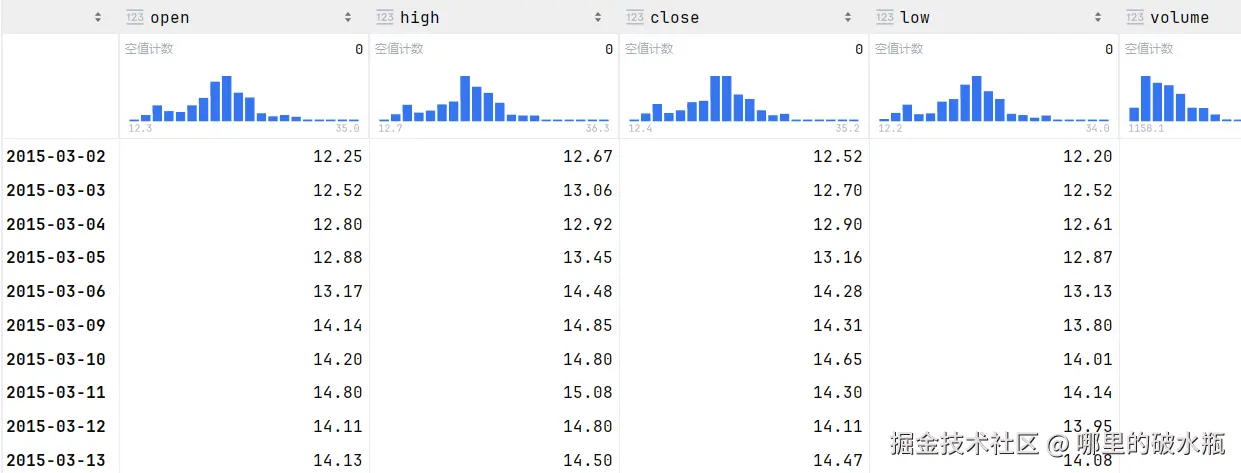This screenshot has width=1241, height=473.
Task: Click high value 14.50
Action: pos(588,460)
